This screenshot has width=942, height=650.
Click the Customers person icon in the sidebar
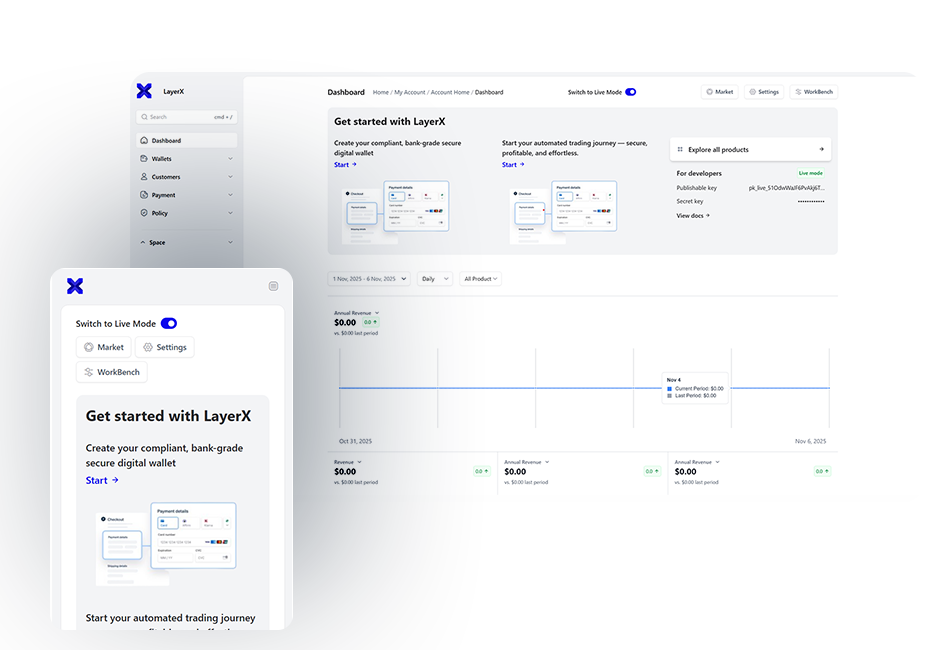pos(144,177)
